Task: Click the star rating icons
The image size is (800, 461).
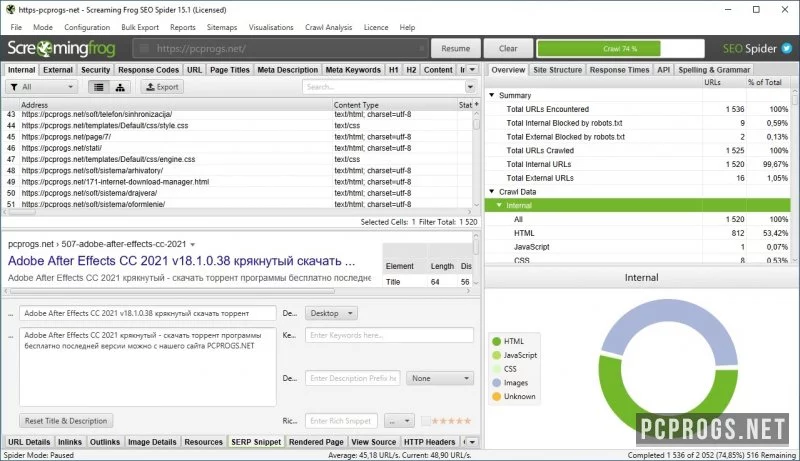Action: [x=451, y=421]
